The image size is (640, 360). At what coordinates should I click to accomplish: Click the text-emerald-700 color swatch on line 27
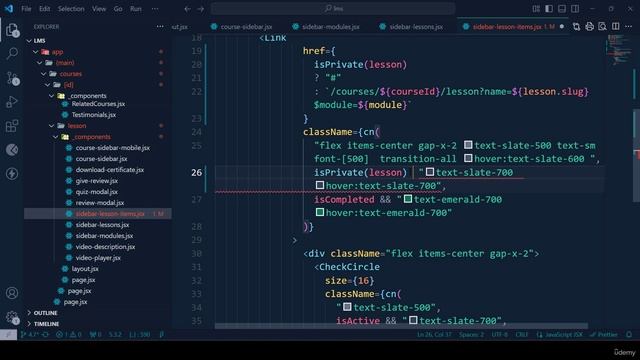(x=408, y=199)
